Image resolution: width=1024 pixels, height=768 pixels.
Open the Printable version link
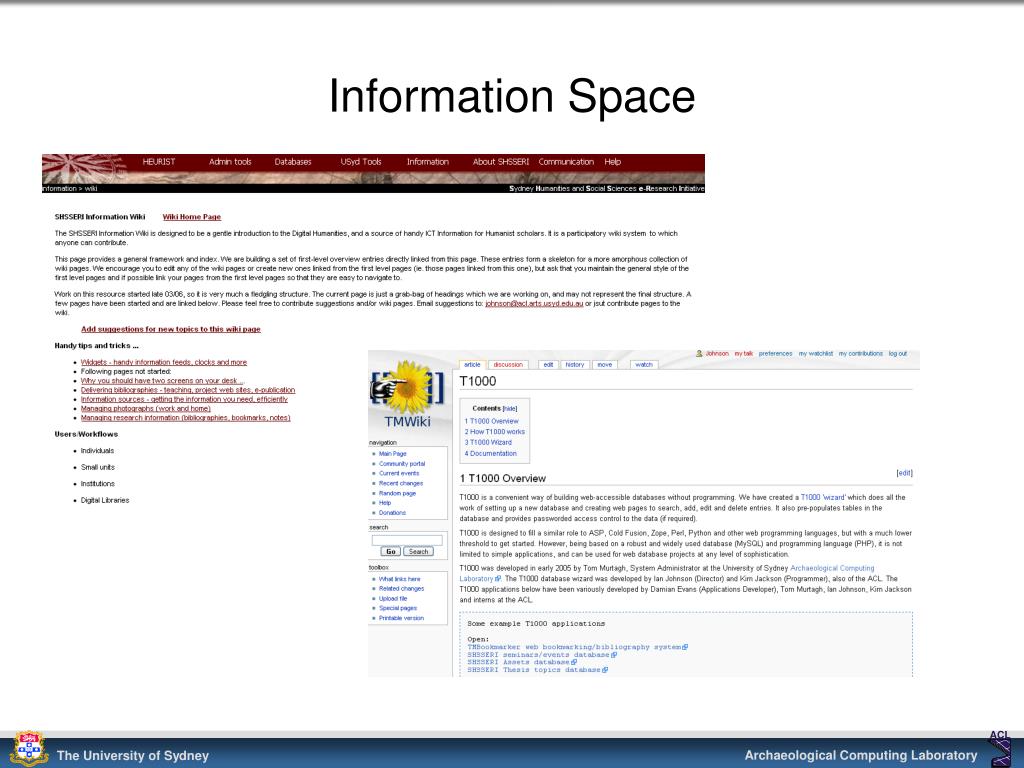click(x=402, y=618)
